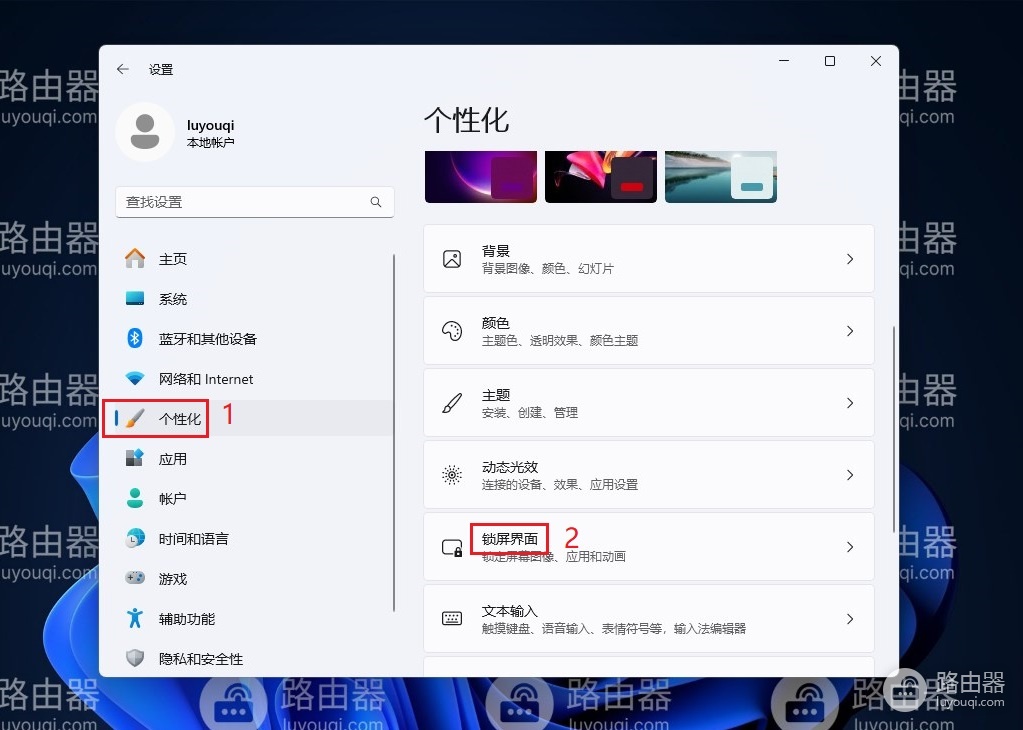Open 游戏 settings category

253,579
